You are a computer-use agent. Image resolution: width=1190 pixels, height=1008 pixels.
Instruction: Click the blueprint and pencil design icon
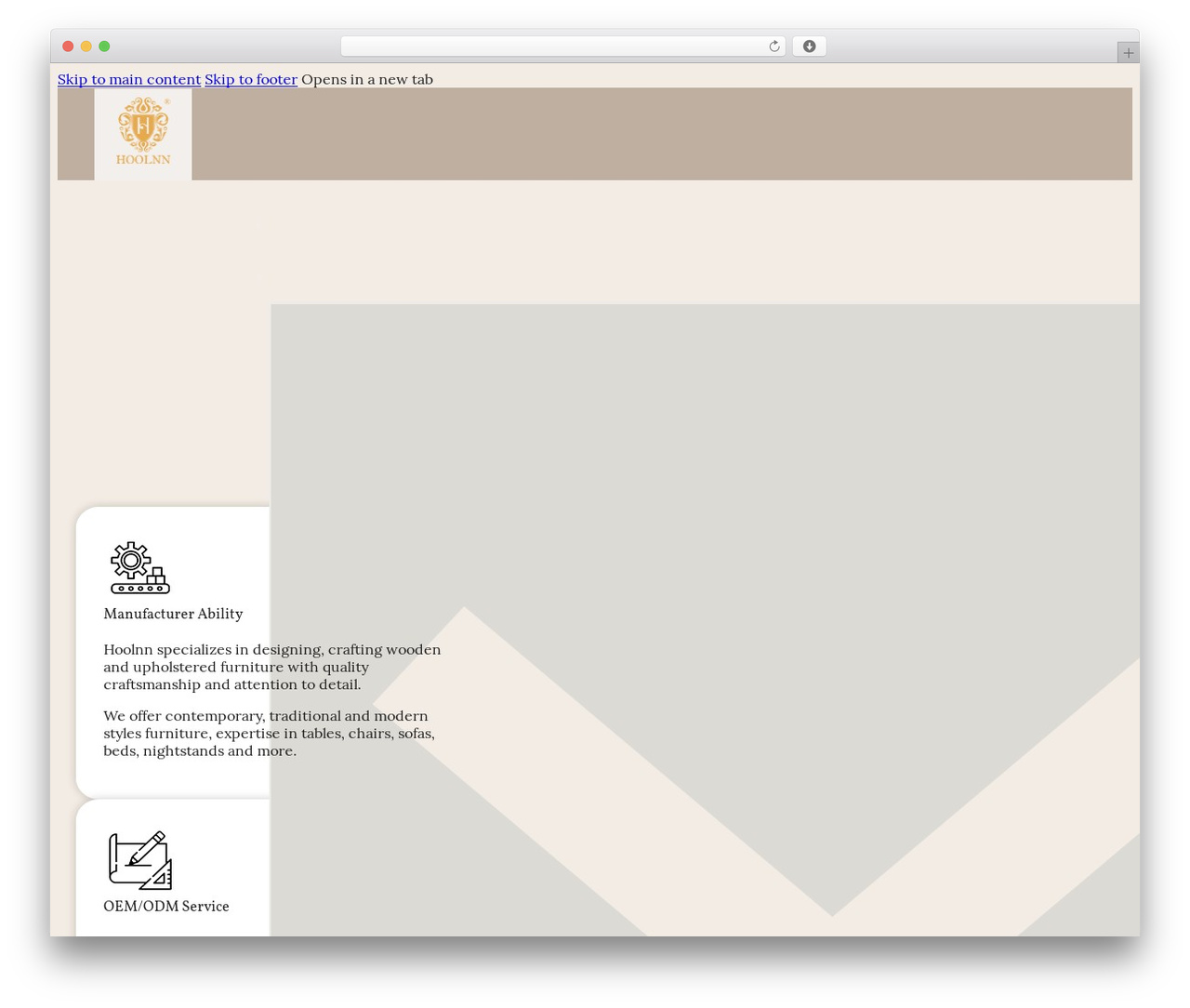(x=140, y=860)
